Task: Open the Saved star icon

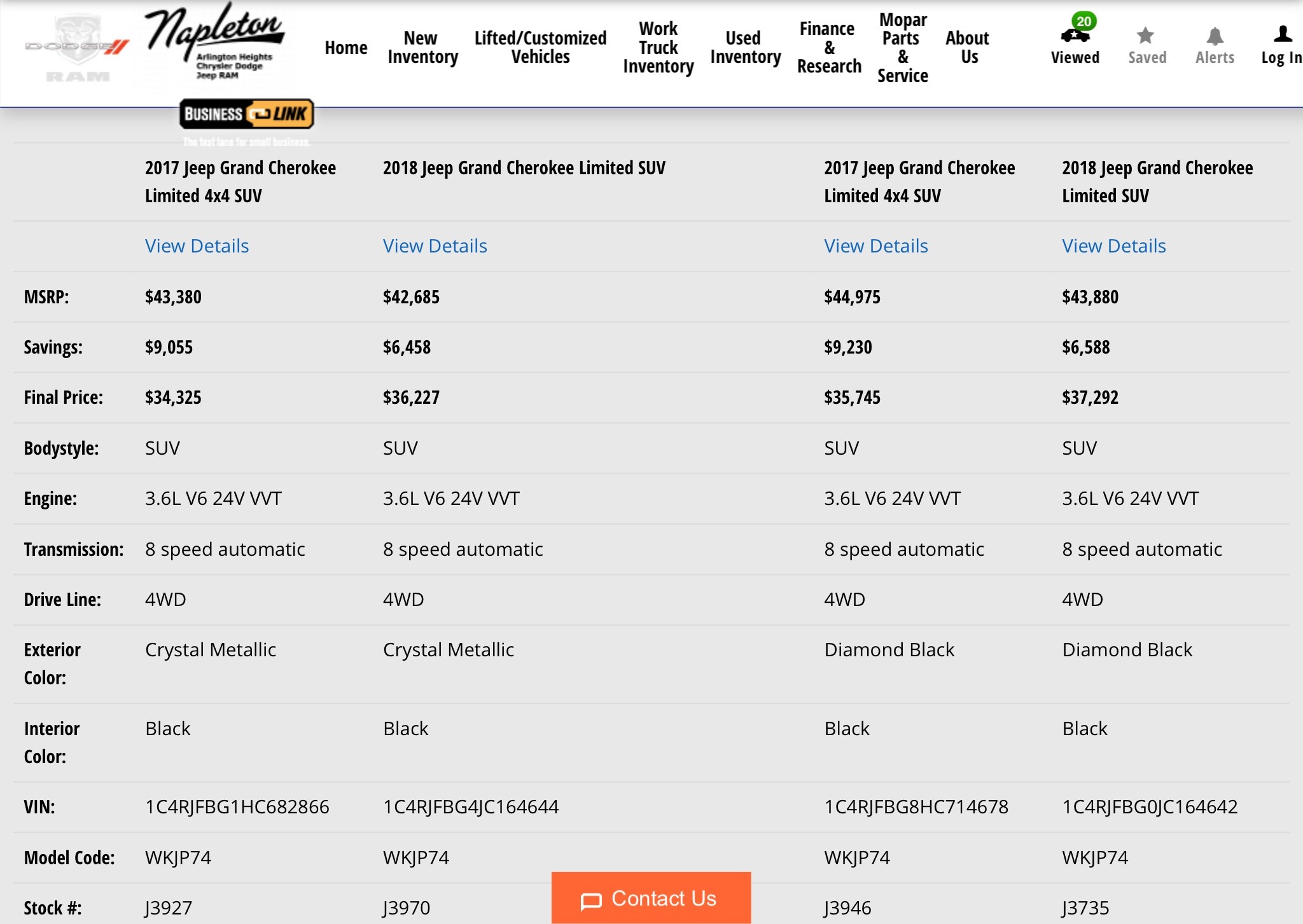Action: [1146, 36]
